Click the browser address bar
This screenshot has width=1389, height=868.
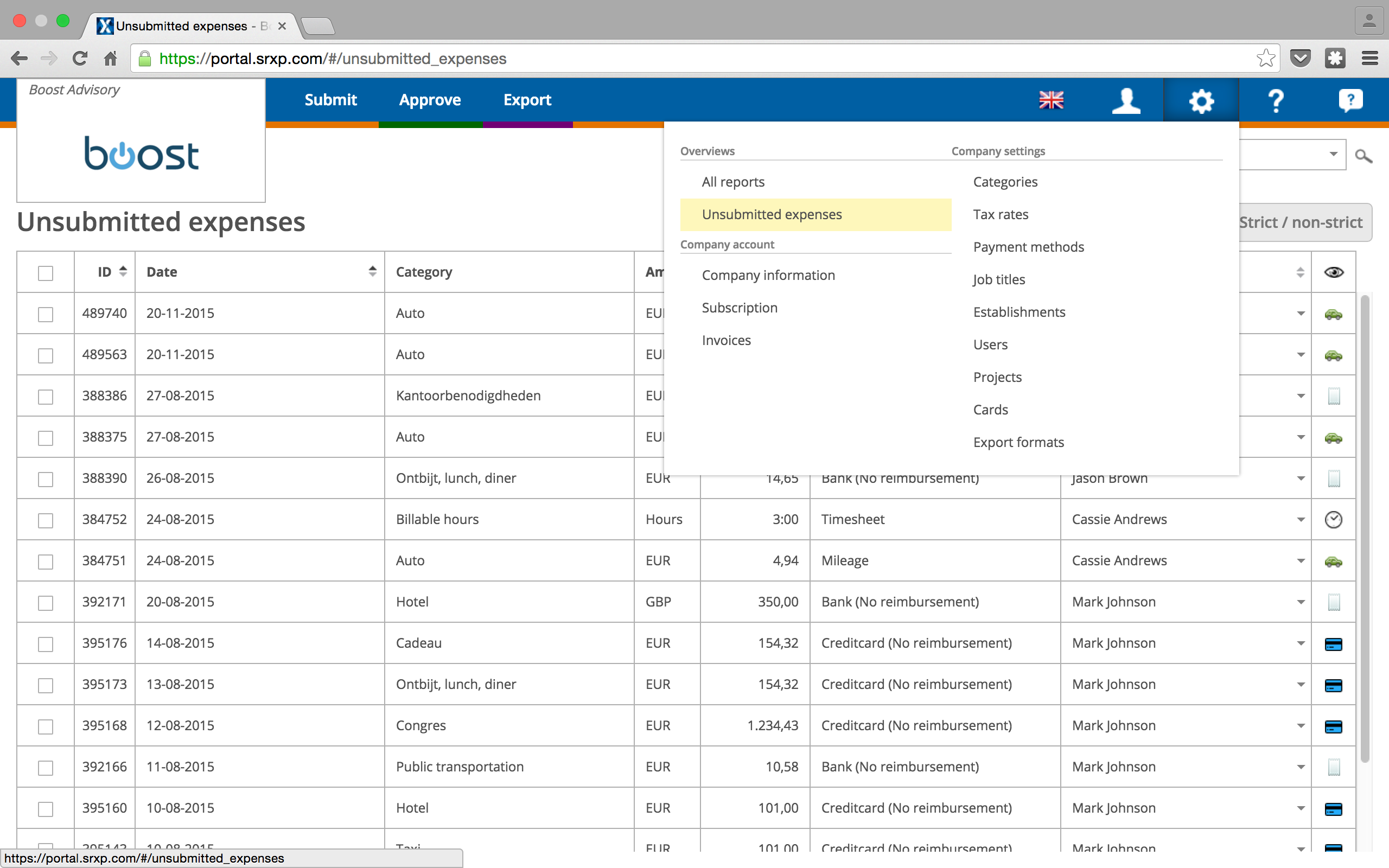[x=705, y=58]
